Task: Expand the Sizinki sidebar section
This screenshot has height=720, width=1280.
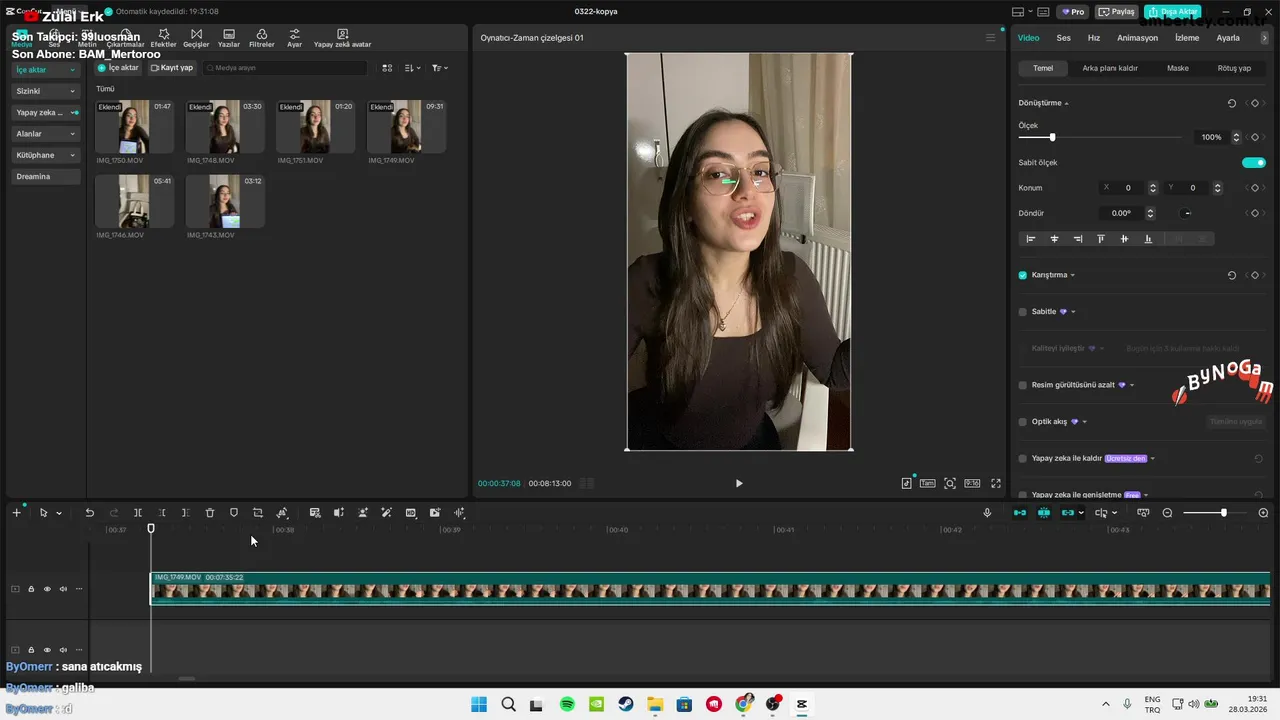Action: coord(46,91)
